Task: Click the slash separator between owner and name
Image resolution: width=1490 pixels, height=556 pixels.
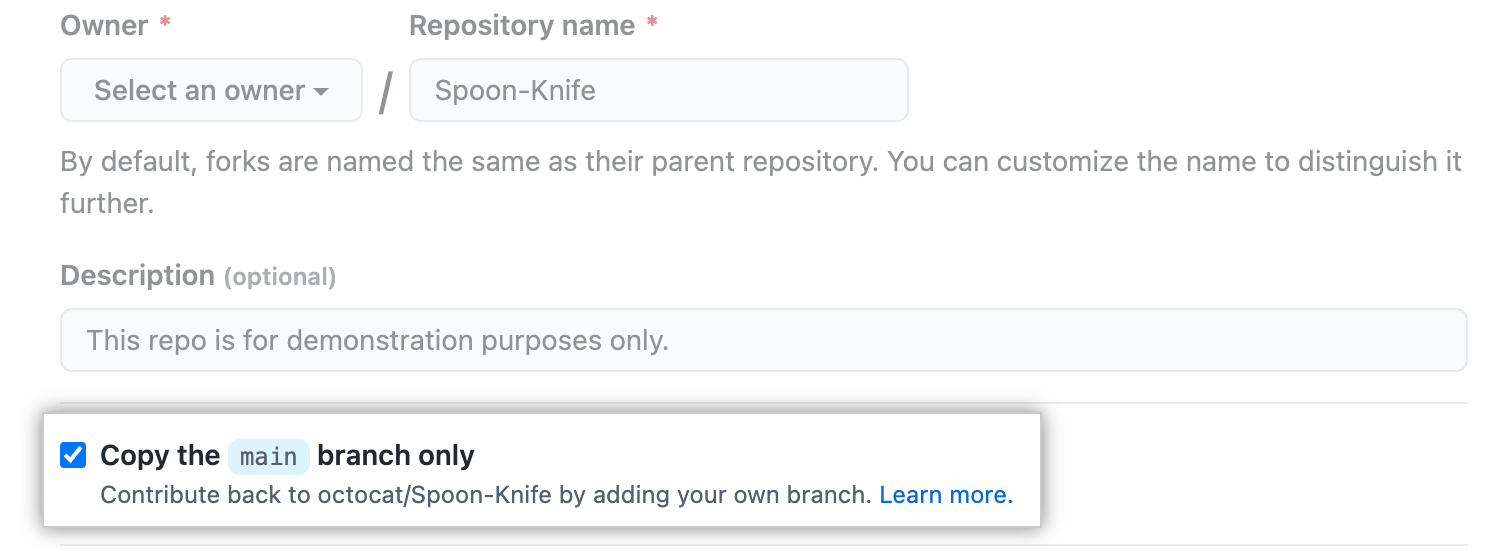Action: (x=386, y=92)
